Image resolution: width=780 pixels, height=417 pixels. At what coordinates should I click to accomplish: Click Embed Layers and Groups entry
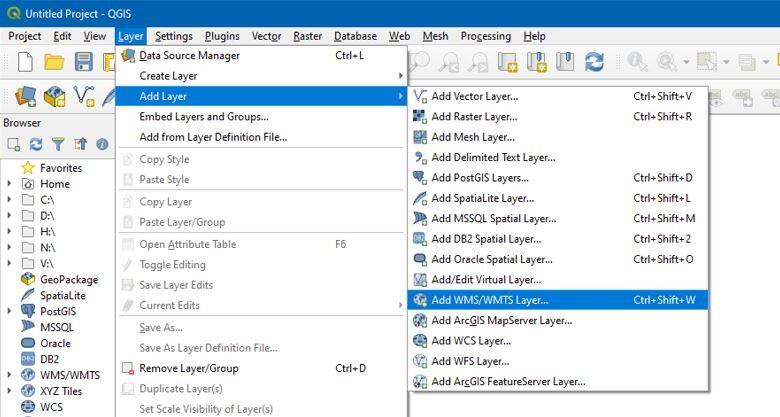(x=262, y=116)
